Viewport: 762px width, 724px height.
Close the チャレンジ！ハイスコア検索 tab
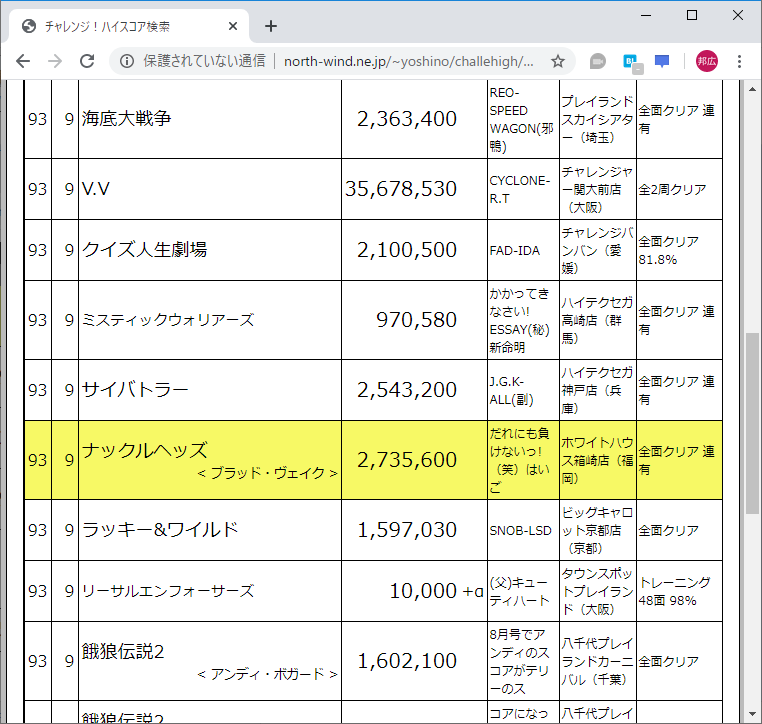click(x=233, y=26)
